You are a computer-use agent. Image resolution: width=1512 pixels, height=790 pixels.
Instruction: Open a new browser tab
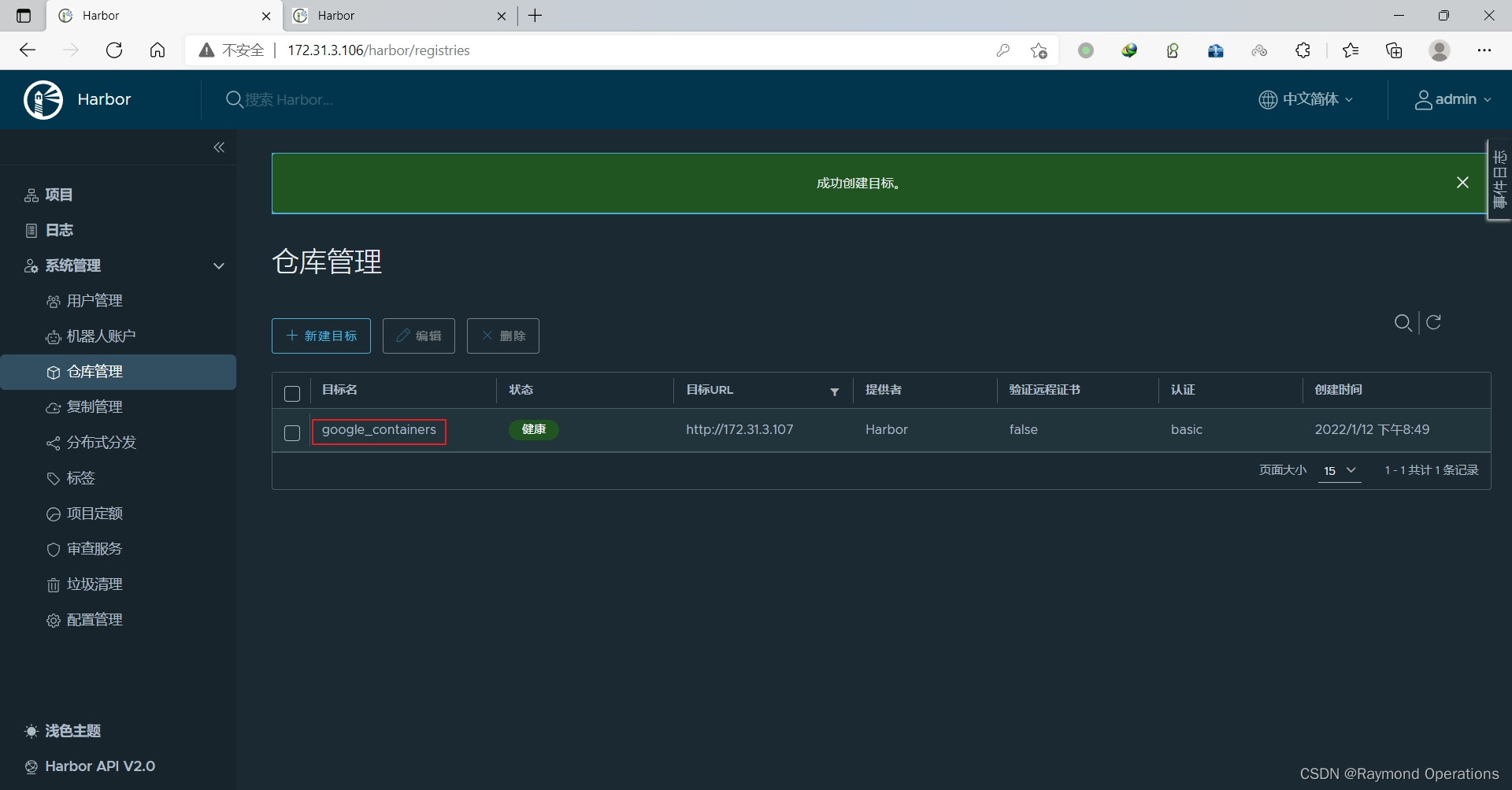pos(535,16)
